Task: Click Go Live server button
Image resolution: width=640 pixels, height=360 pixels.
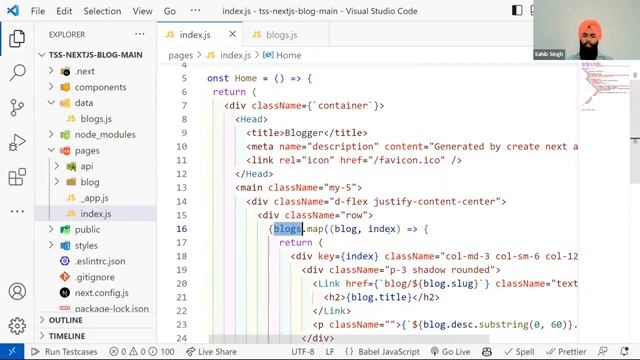Action: (451, 351)
